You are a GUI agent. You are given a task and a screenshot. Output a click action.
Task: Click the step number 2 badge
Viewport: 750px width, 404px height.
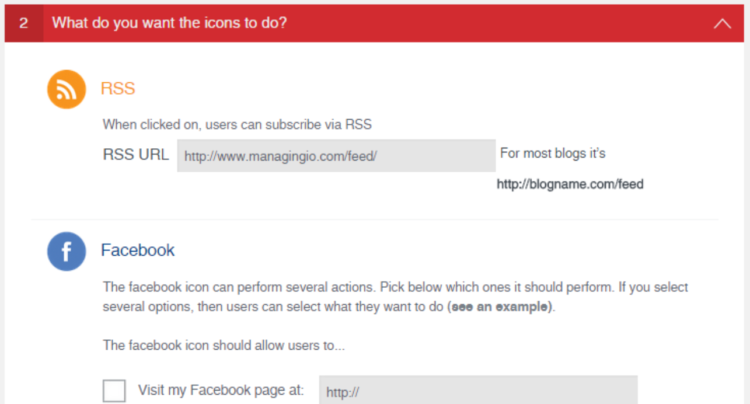click(24, 23)
